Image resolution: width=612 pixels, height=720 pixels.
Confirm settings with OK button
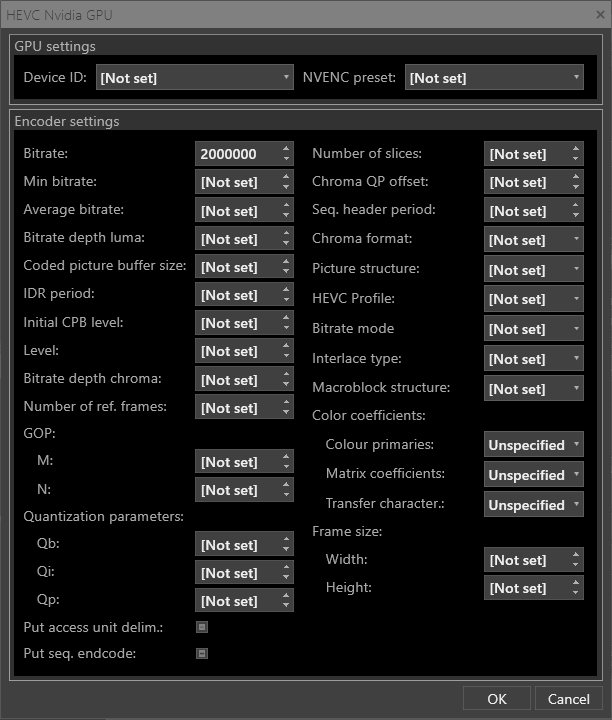point(497,698)
